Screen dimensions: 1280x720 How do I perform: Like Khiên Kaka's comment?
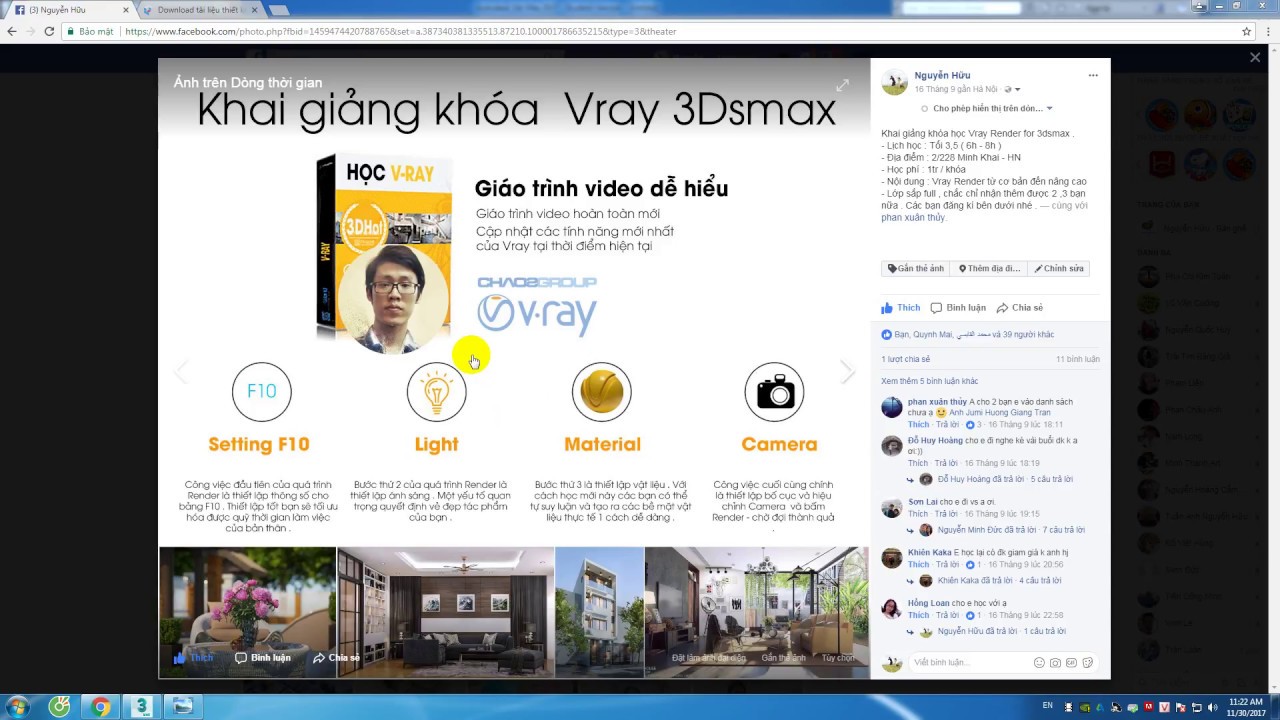pos(918,565)
